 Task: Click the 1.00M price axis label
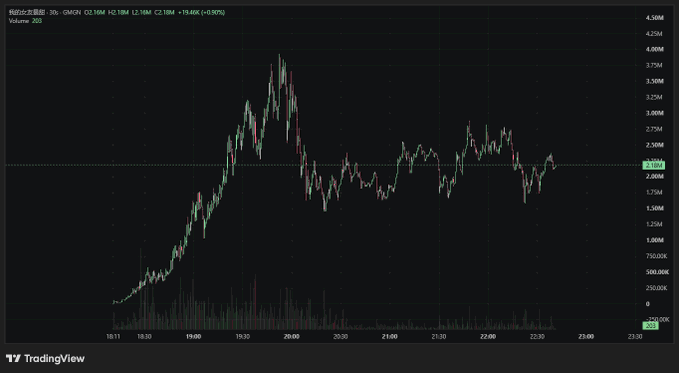click(x=654, y=240)
